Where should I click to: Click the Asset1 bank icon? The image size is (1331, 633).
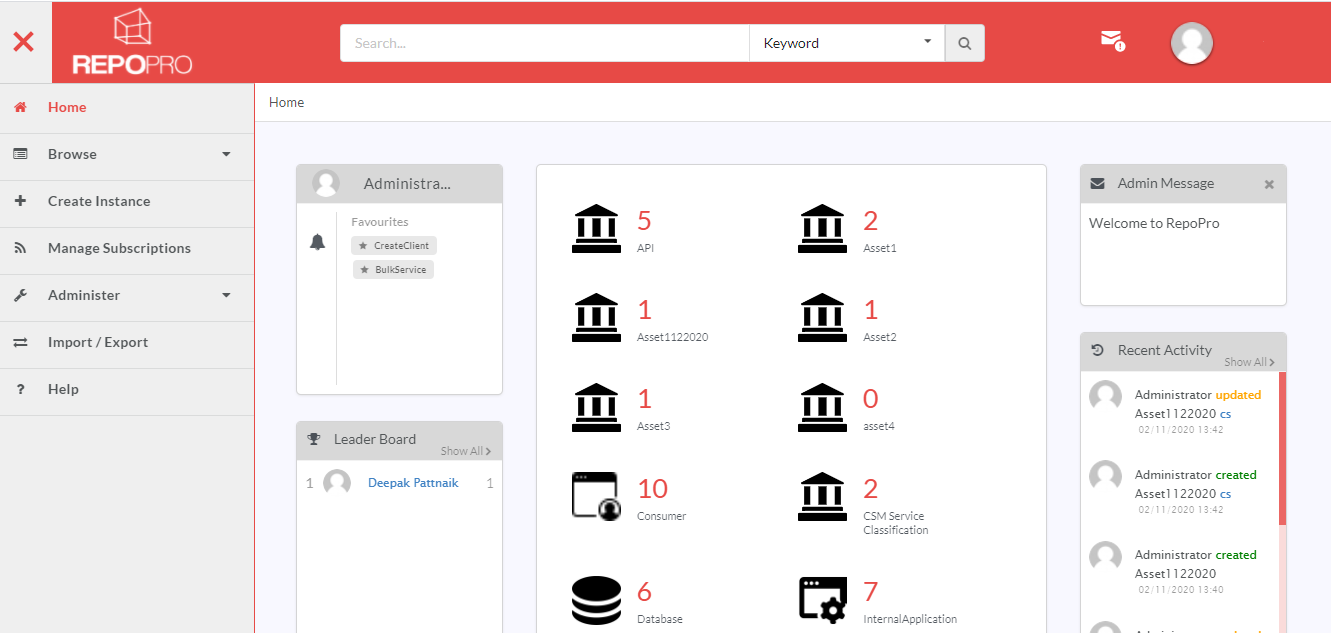(822, 229)
